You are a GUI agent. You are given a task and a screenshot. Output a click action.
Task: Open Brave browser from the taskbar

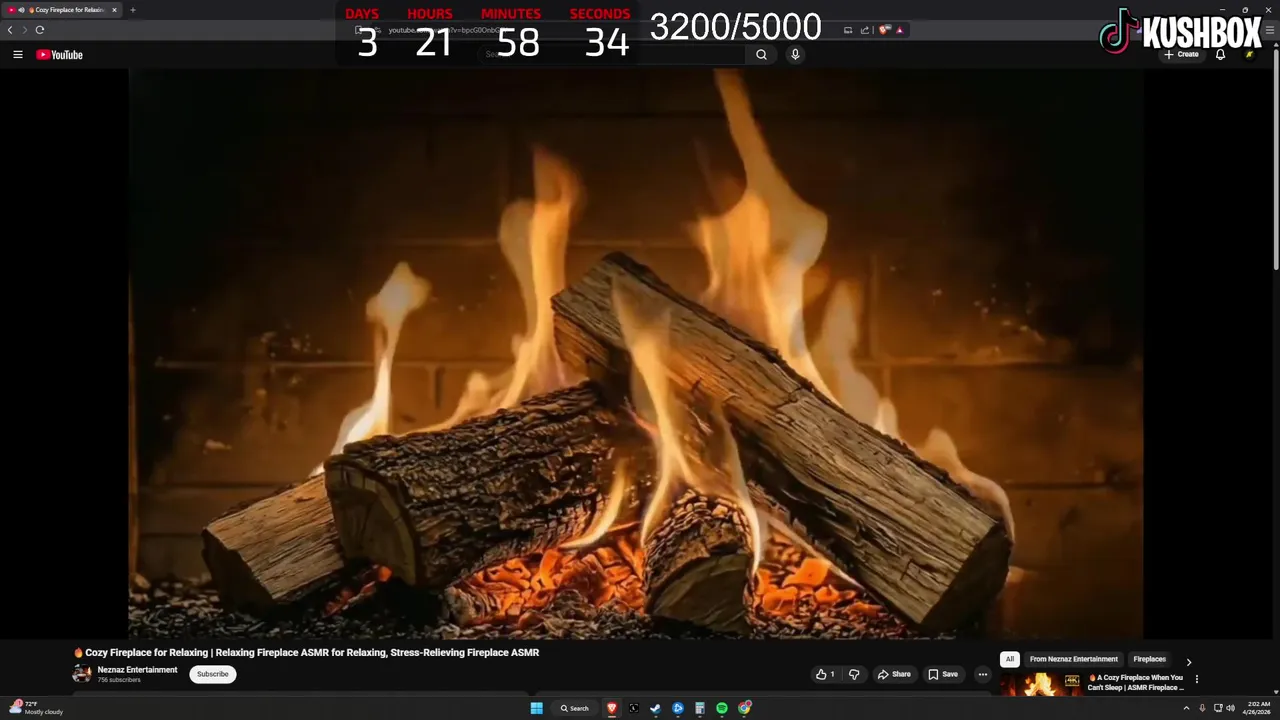tap(612, 708)
